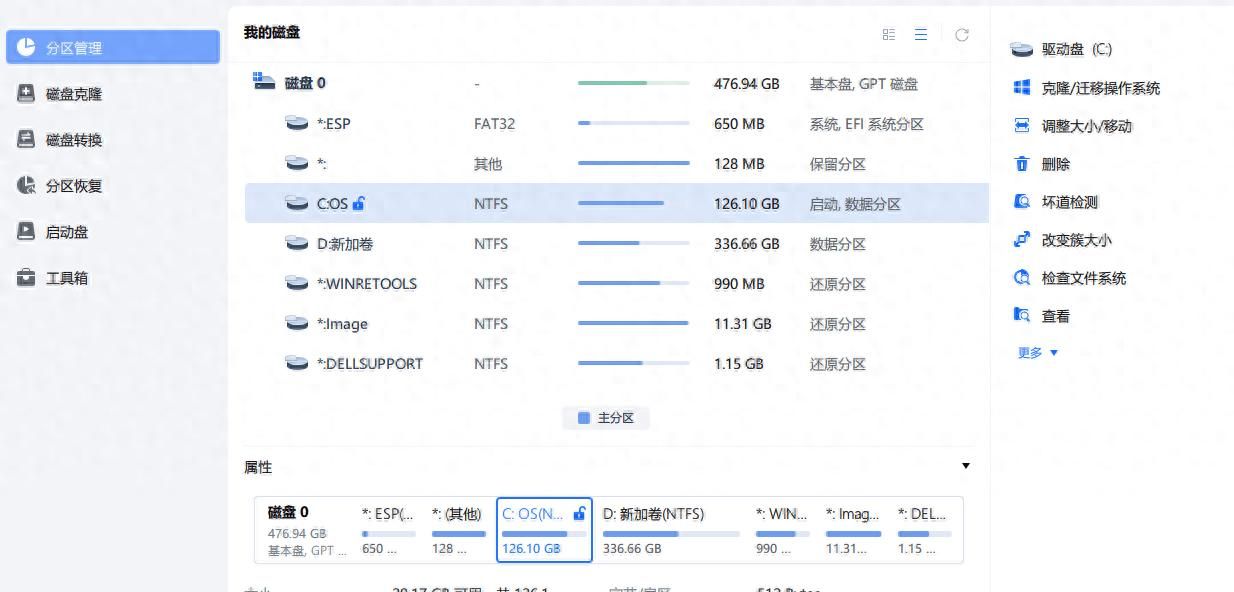The width and height of the screenshot is (1234, 592).
Task: Click the 改变簇大小 icon
Action: [x=1021, y=240]
